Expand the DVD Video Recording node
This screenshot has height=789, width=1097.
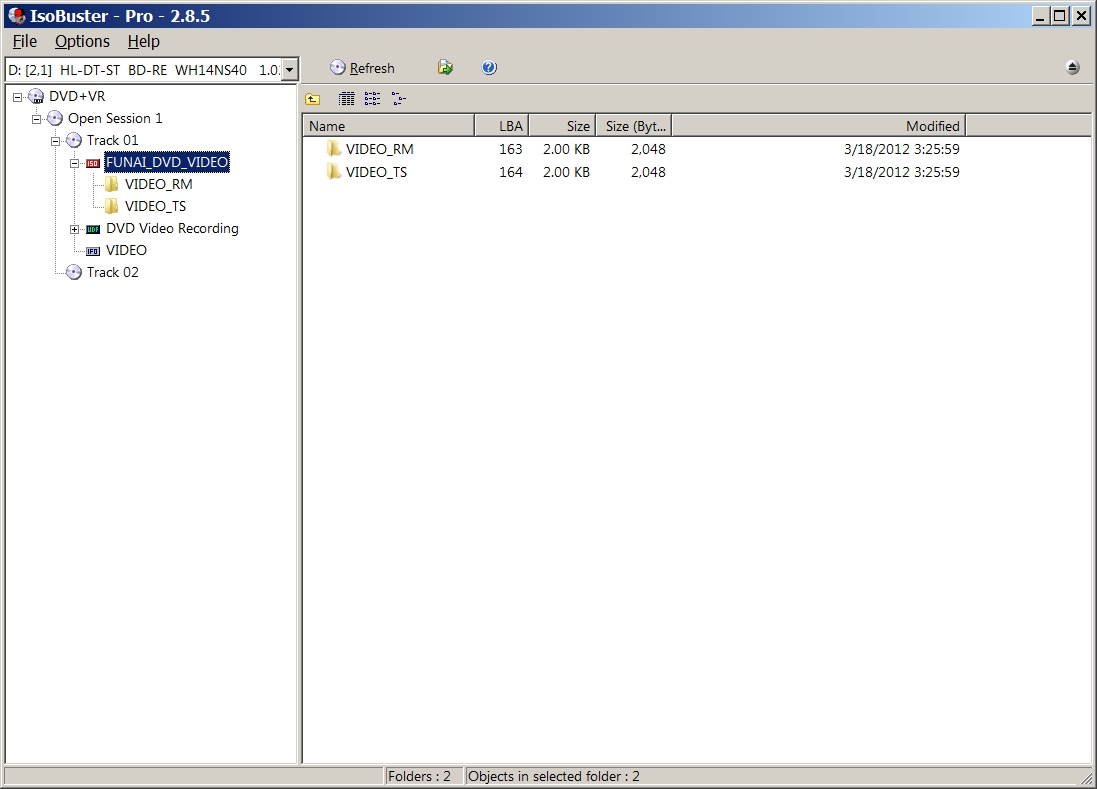click(x=74, y=229)
